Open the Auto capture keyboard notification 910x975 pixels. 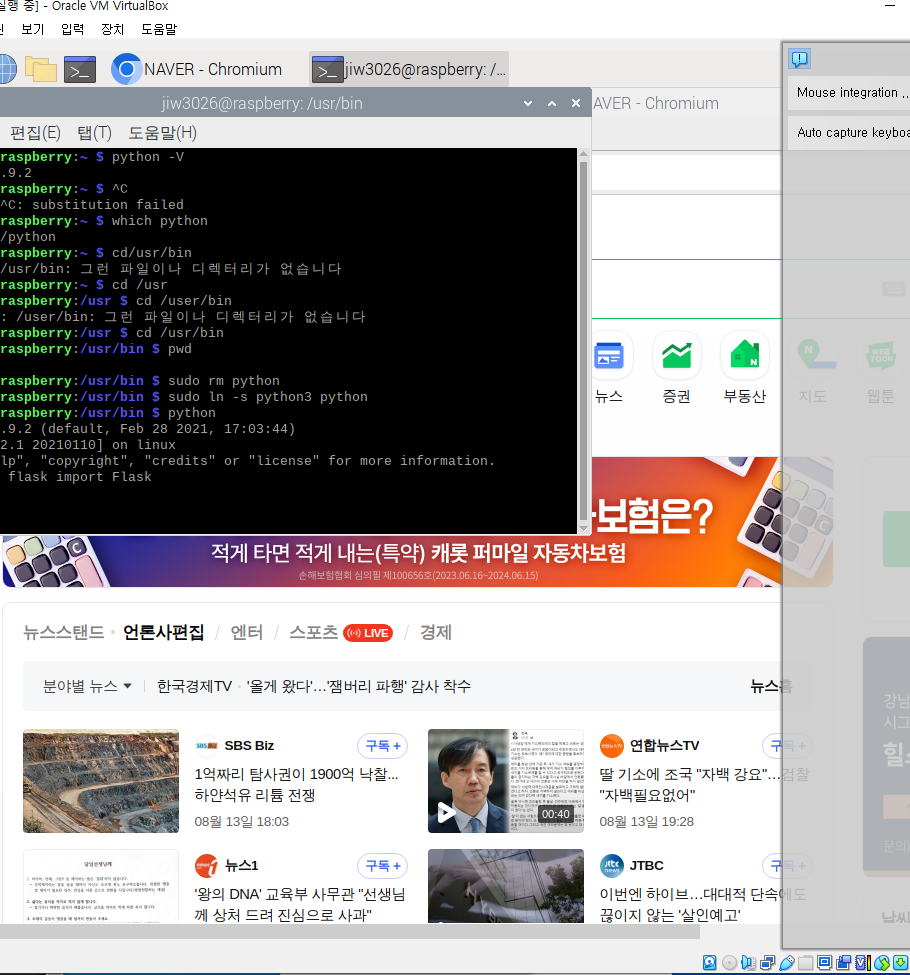[x=848, y=132]
